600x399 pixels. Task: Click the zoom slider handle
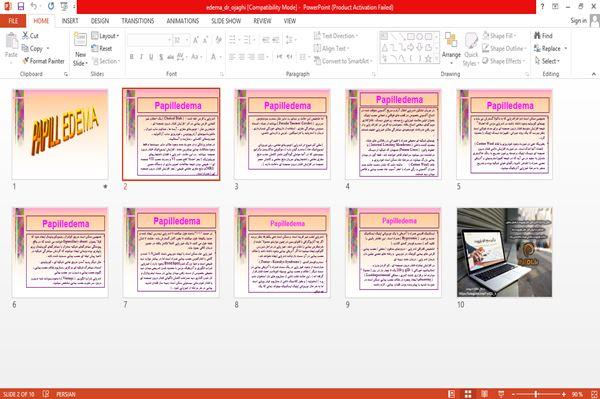(x=536, y=394)
